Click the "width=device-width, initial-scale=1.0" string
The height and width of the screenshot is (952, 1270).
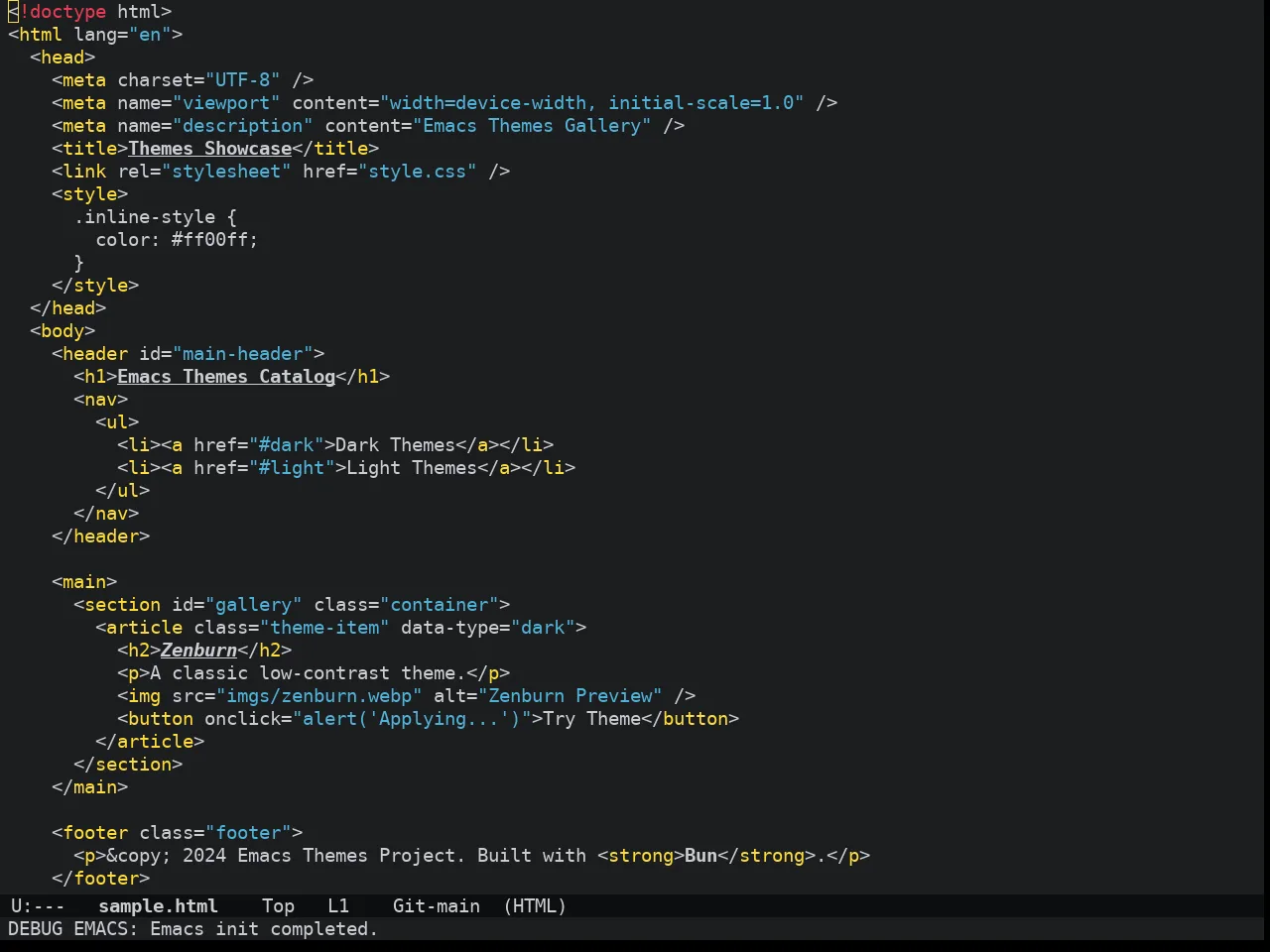coord(592,103)
